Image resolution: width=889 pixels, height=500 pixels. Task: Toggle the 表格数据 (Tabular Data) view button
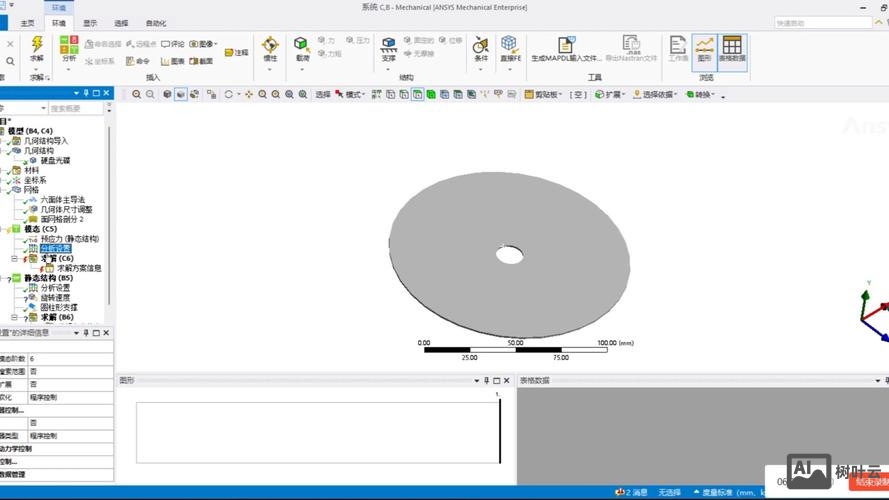pos(732,48)
